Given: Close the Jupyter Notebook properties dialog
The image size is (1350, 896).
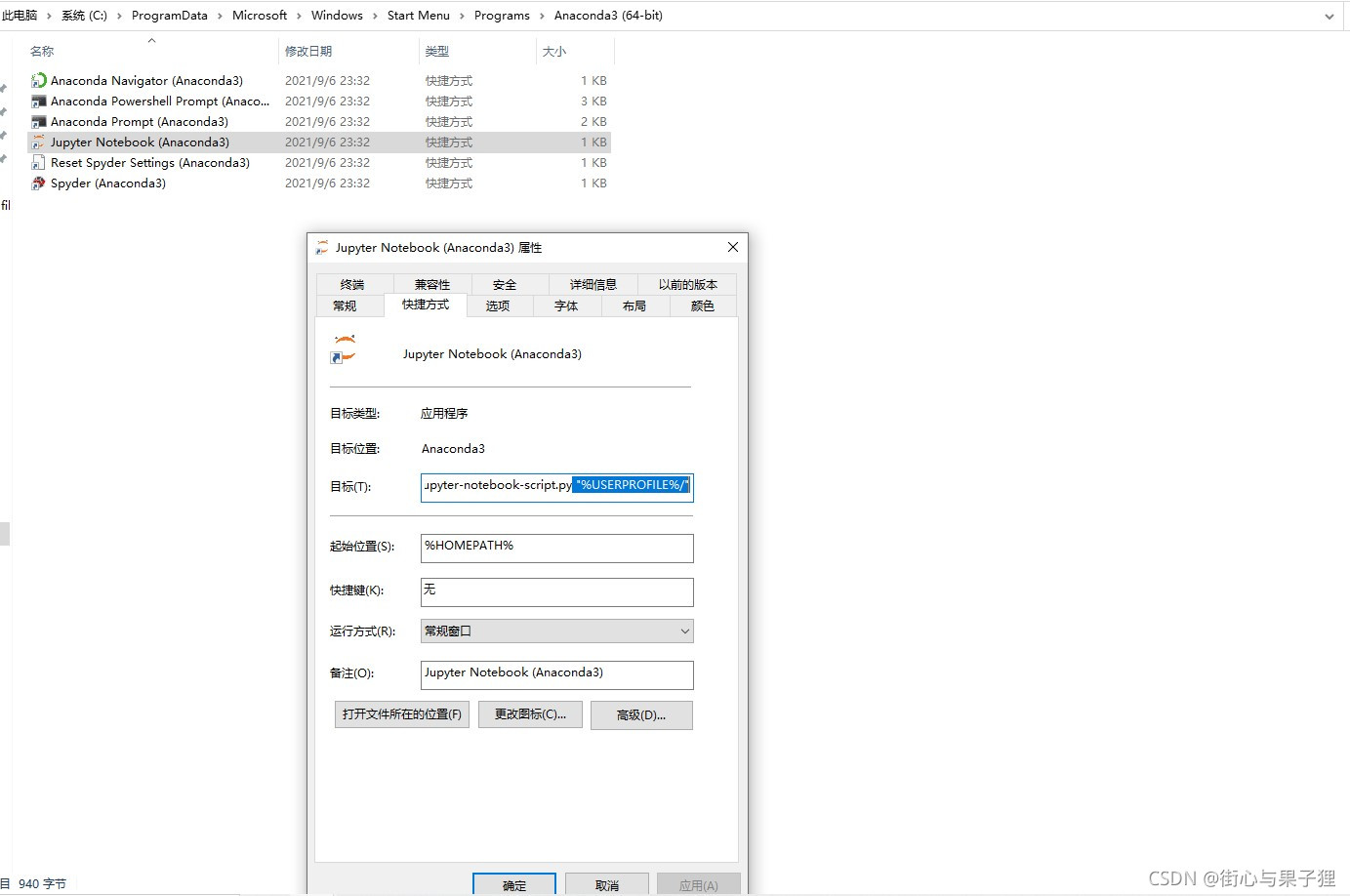Looking at the screenshot, I should pyautogui.click(x=733, y=247).
